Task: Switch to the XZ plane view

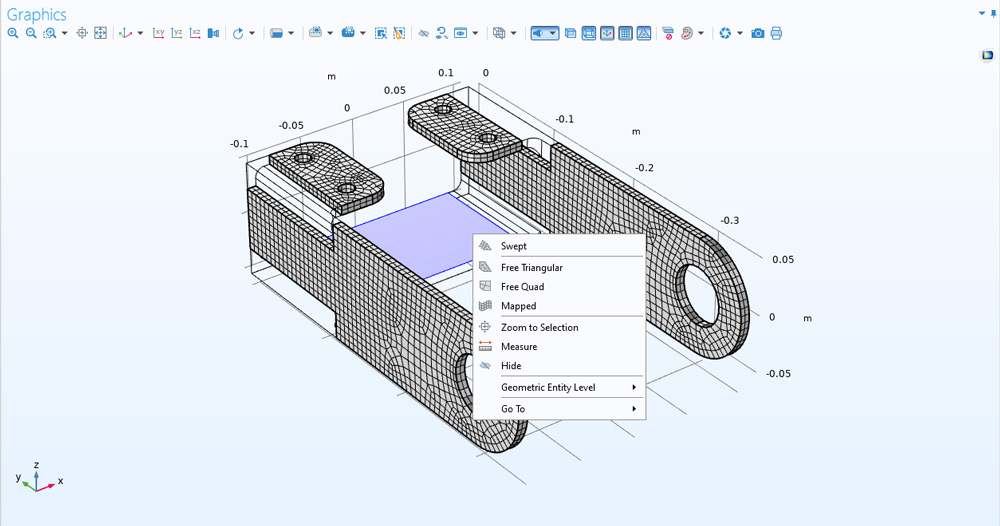Action: (195, 33)
